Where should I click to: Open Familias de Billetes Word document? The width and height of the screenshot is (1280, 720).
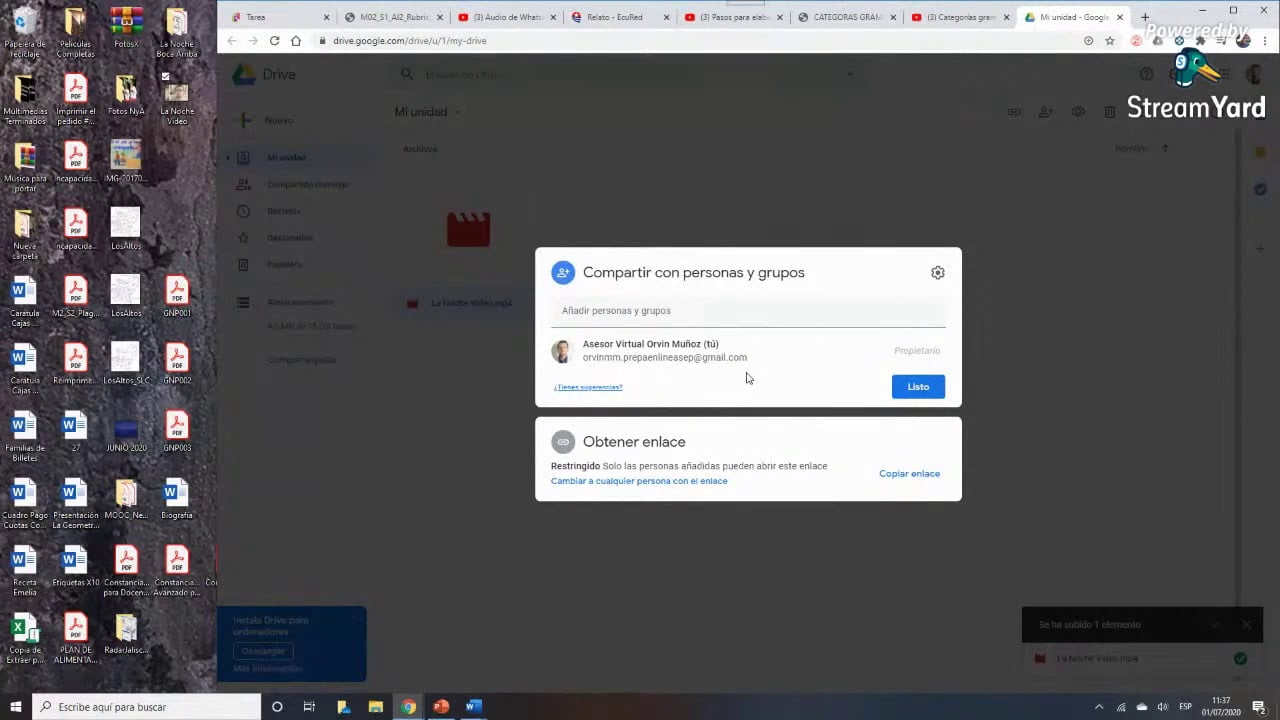click(x=25, y=436)
